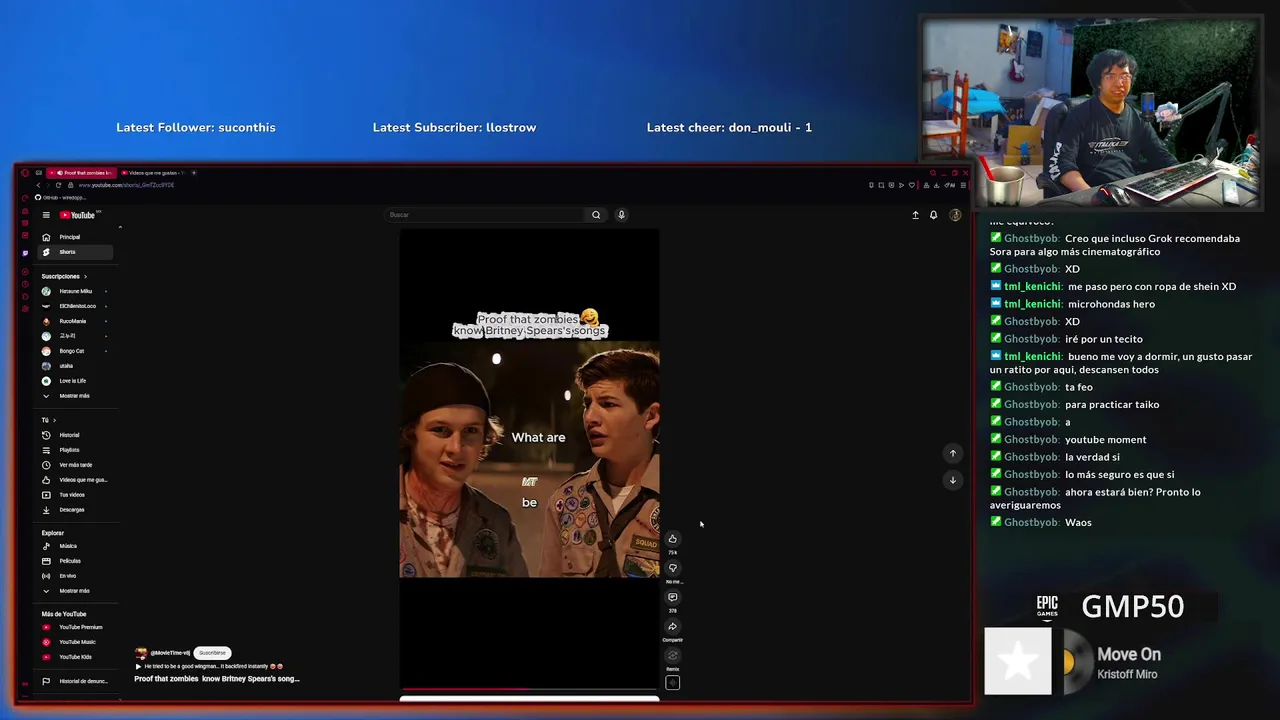
Task: Click the browser address bar URL
Action: point(126,185)
